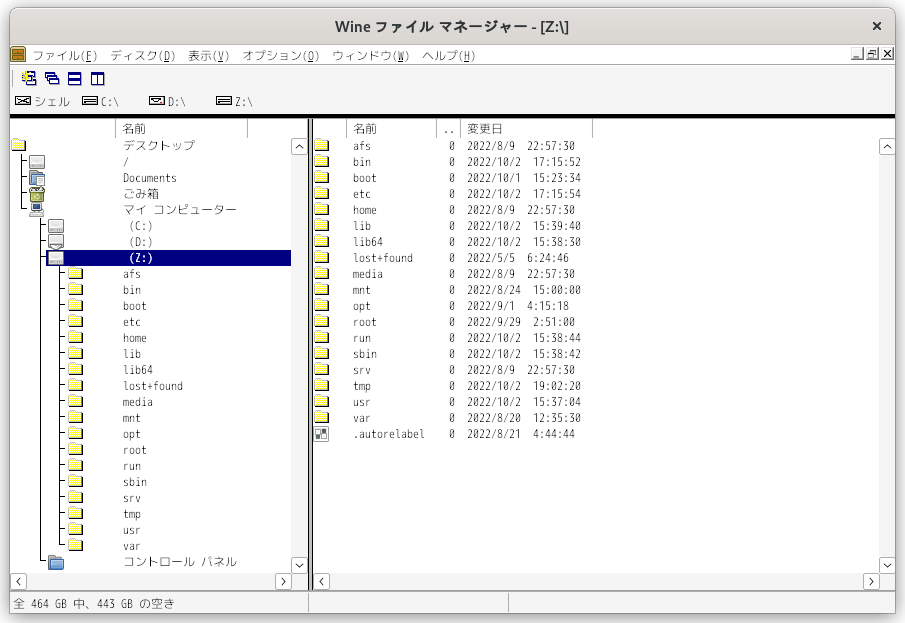This screenshot has height=623, width=905.
Task: Open the オプション(O) menu
Action: click(x=280, y=55)
